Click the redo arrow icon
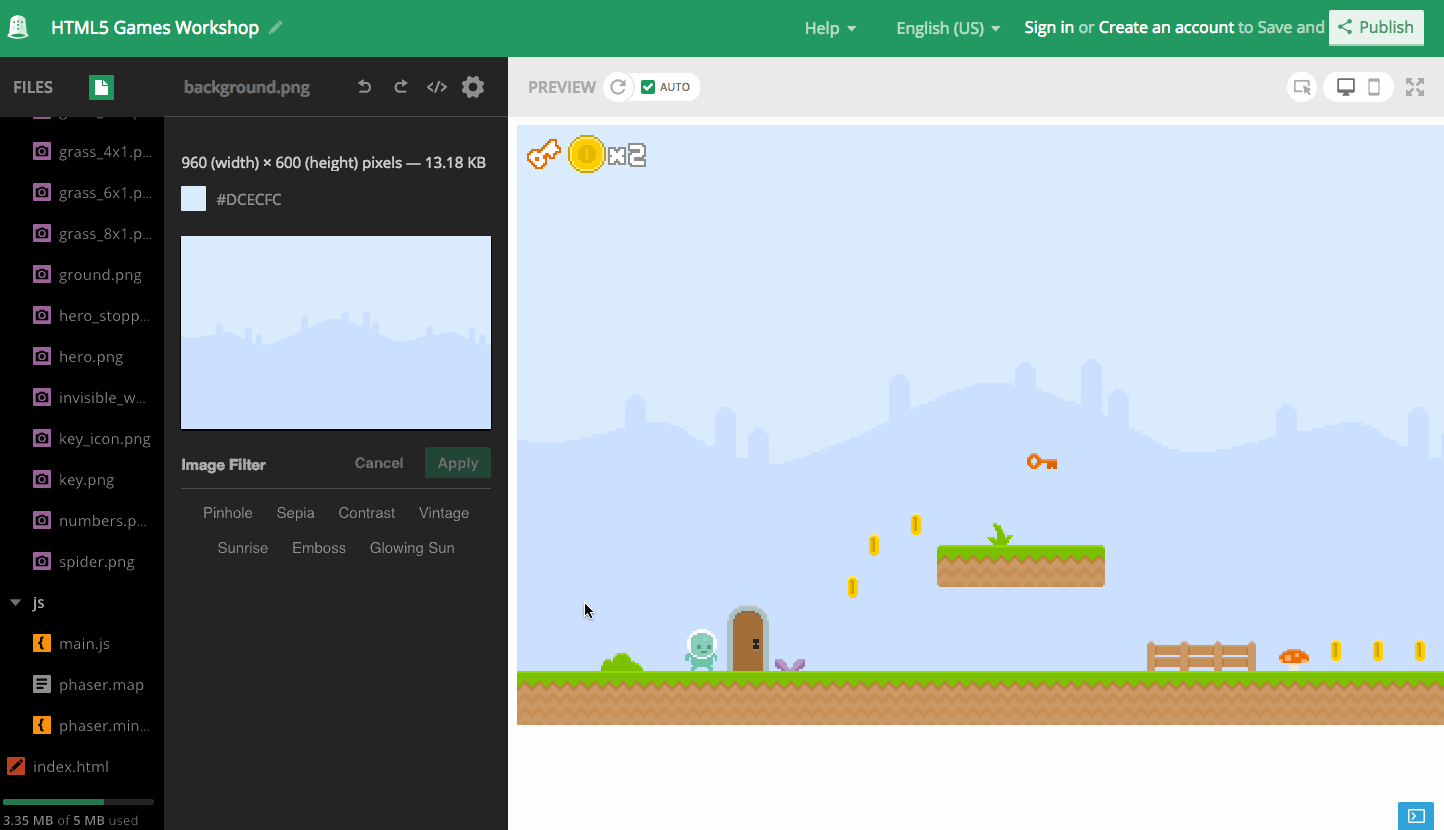Screen dimensions: 1444x830 coord(401,87)
